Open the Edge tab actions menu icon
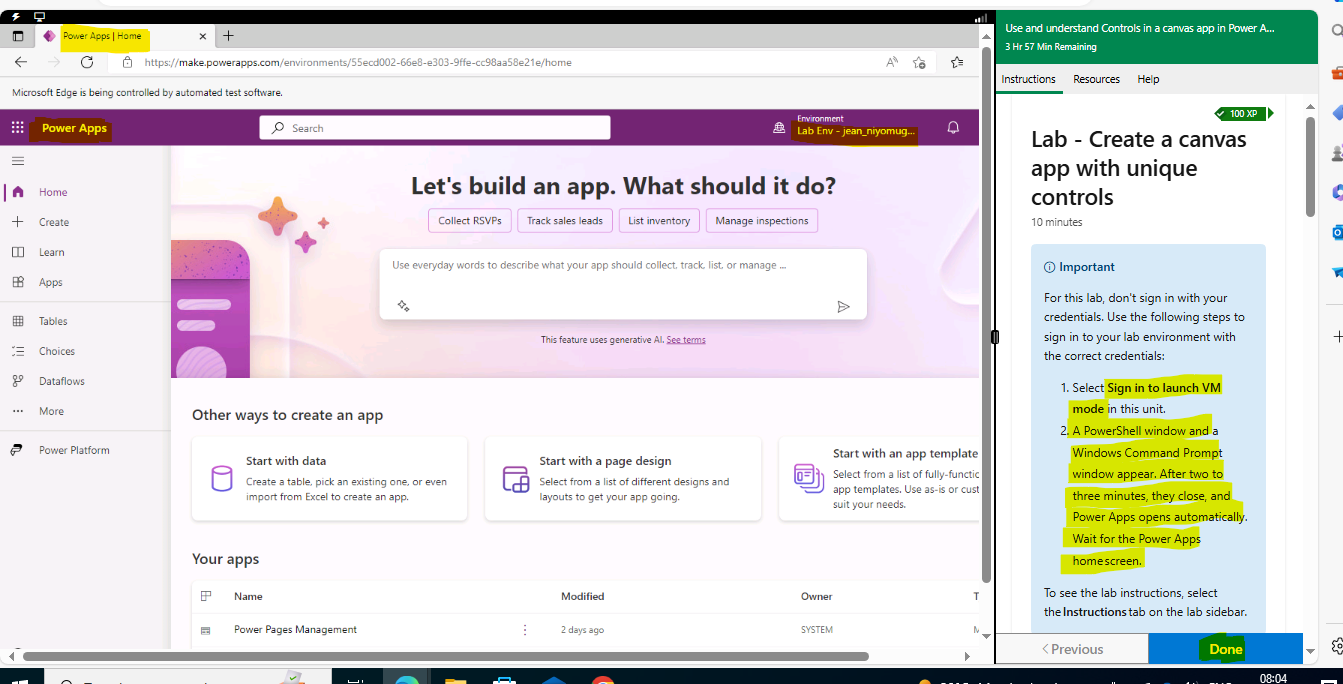 tap(17, 36)
